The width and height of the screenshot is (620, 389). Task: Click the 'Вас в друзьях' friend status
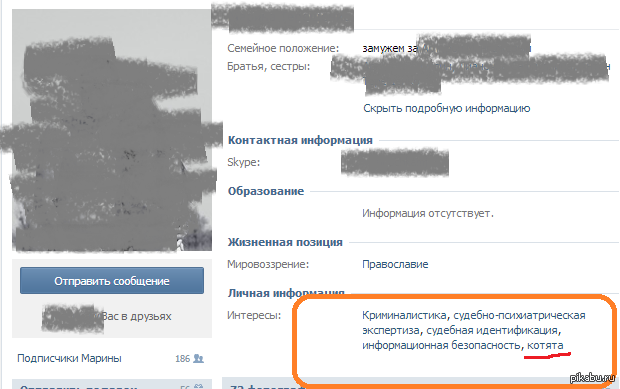[x=136, y=316]
